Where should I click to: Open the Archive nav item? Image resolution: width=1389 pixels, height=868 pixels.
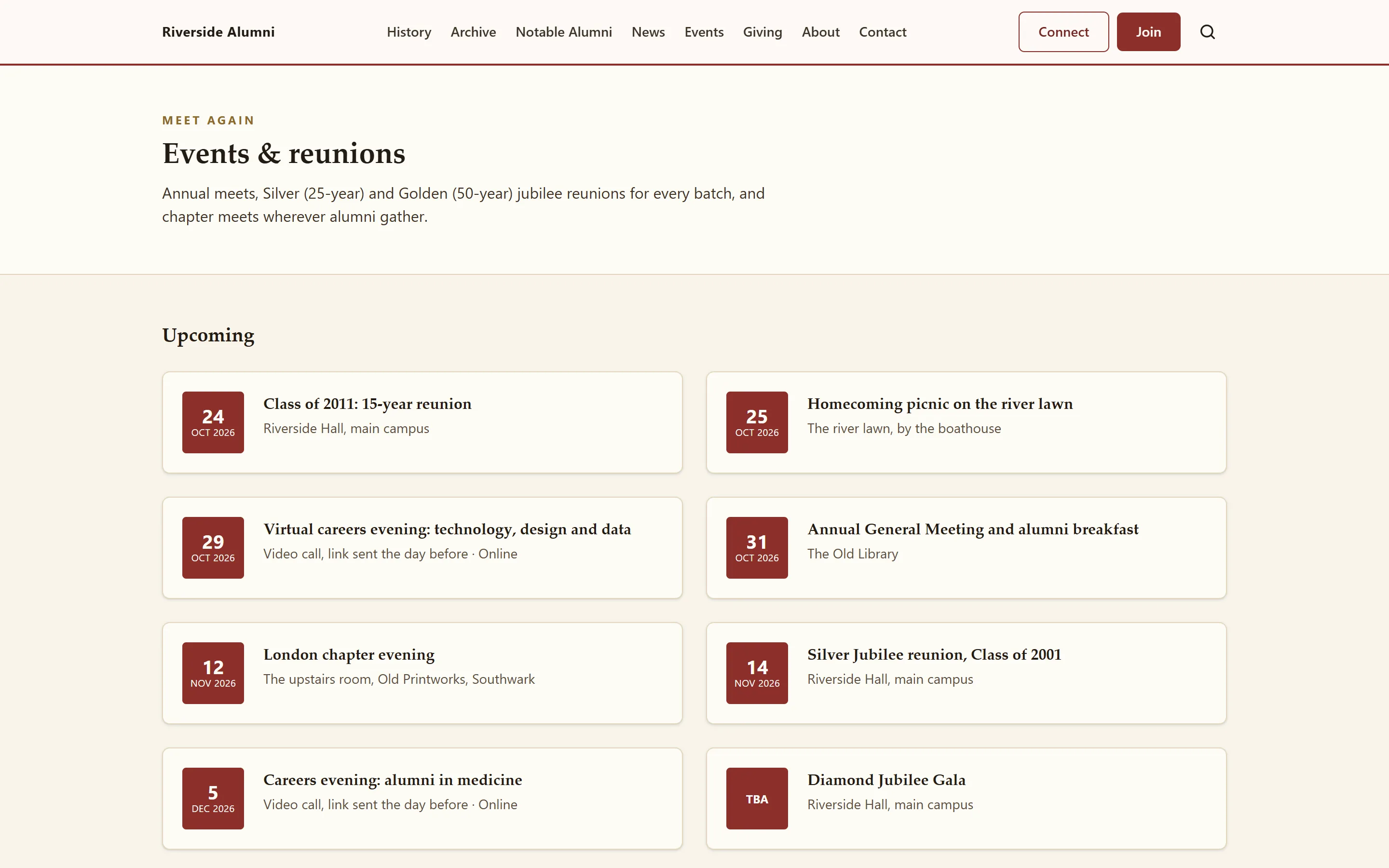click(x=473, y=32)
